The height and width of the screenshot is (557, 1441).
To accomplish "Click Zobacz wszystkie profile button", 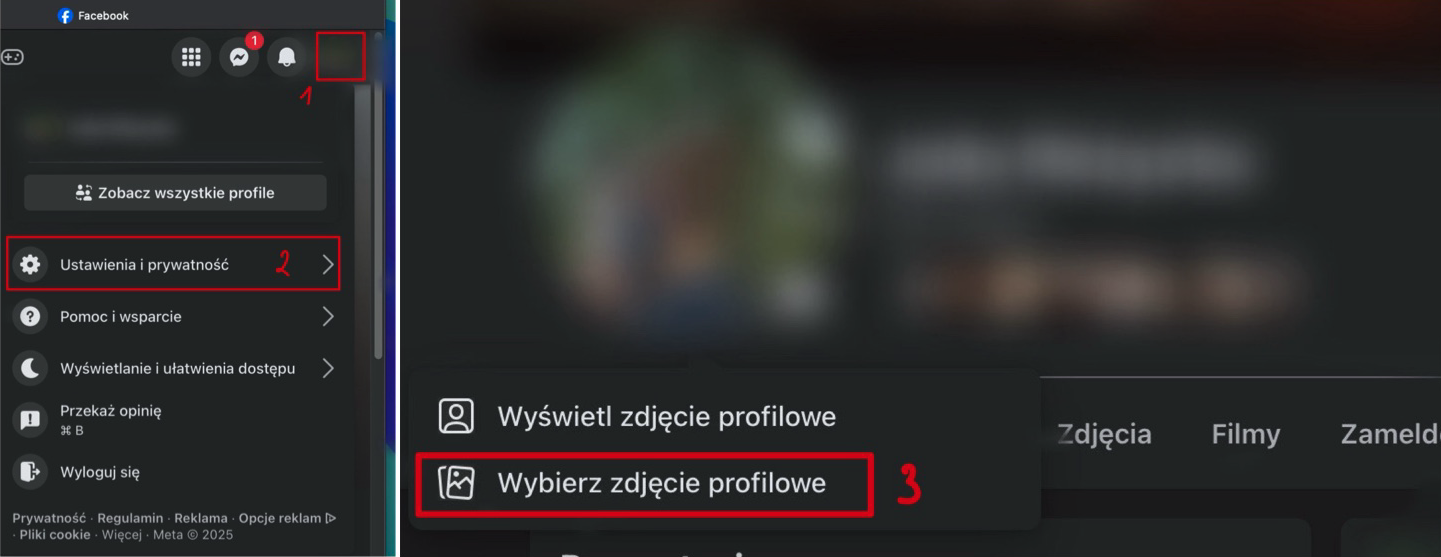I will 175,193.
